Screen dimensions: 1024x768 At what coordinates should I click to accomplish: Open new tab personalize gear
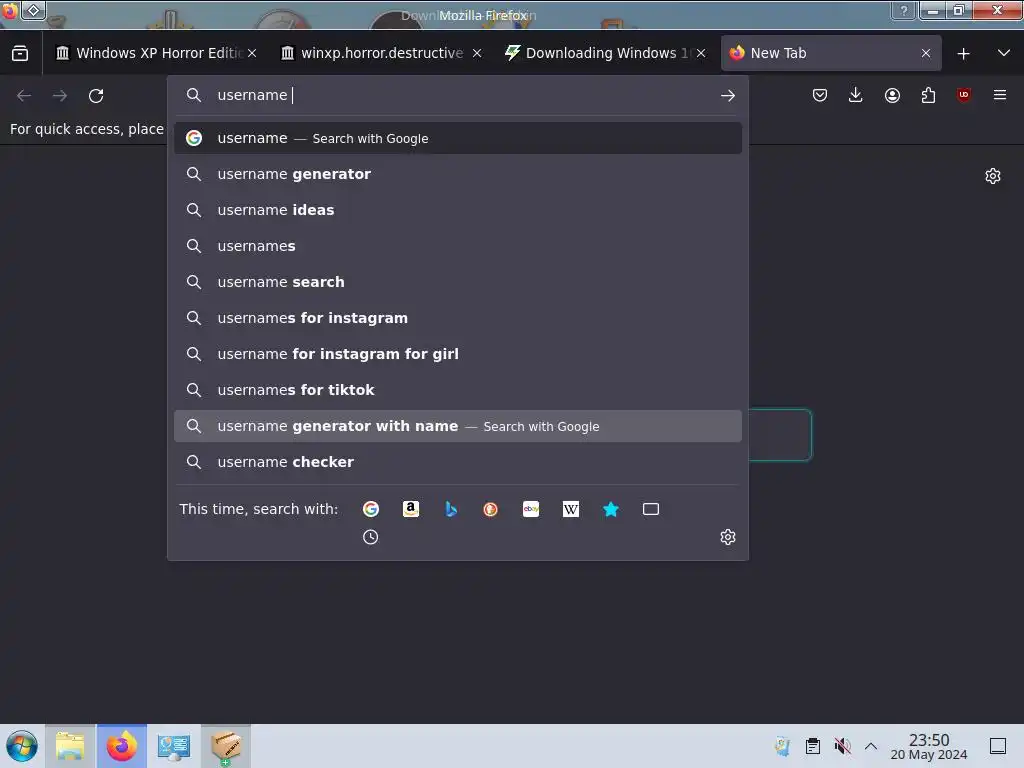point(993,176)
